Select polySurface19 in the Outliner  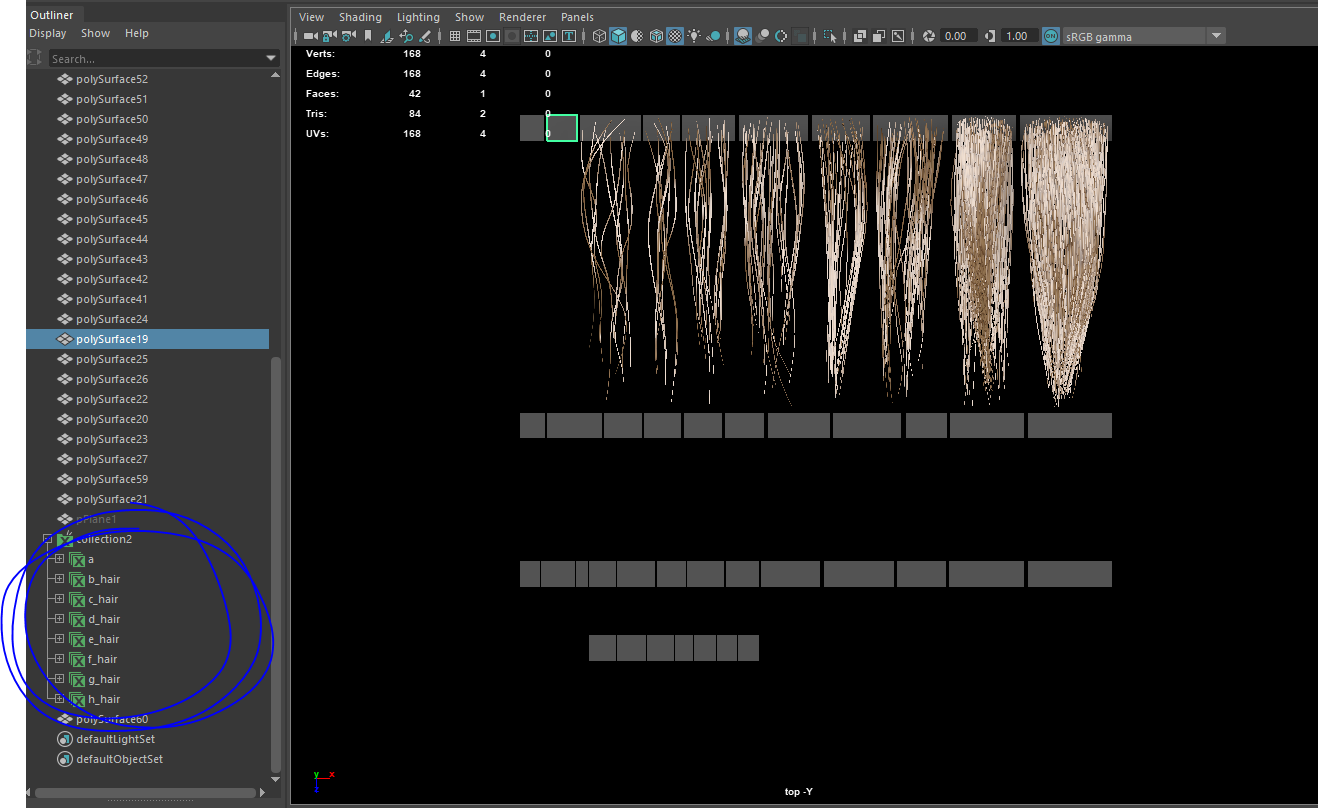[148, 339]
